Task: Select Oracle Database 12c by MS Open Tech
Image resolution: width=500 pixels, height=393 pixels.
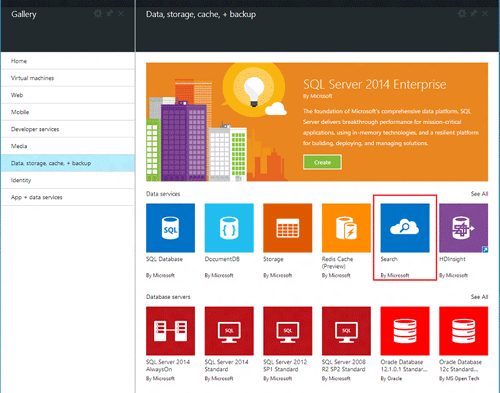Action: pyautogui.click(x=464, y=331)
